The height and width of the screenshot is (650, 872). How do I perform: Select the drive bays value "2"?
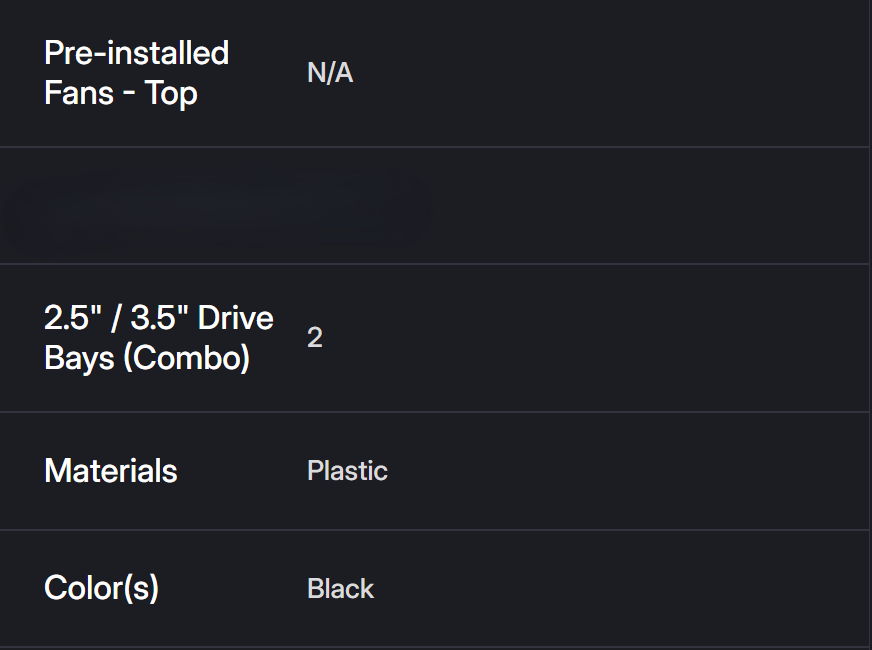click(x=315, y=338)
